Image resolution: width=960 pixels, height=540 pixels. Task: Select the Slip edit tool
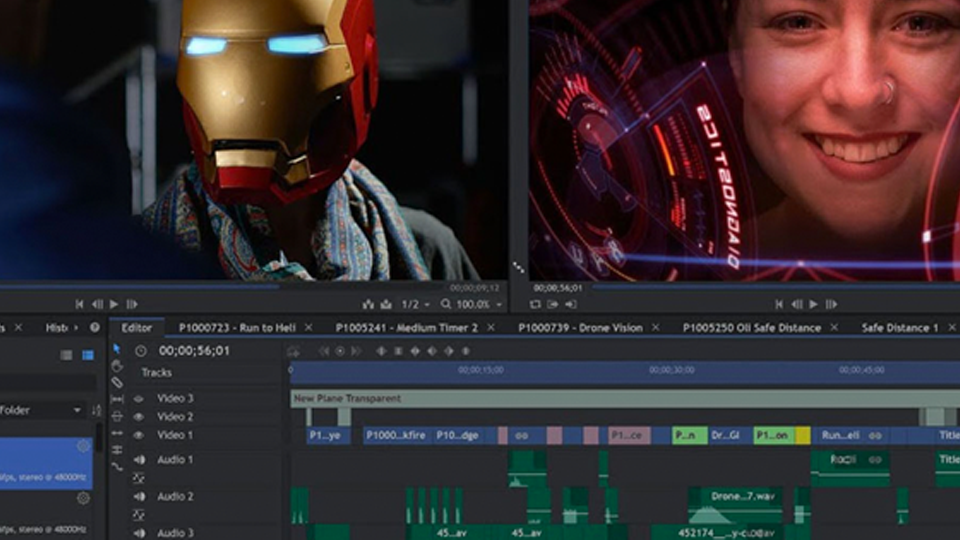(x=117, y=399)
